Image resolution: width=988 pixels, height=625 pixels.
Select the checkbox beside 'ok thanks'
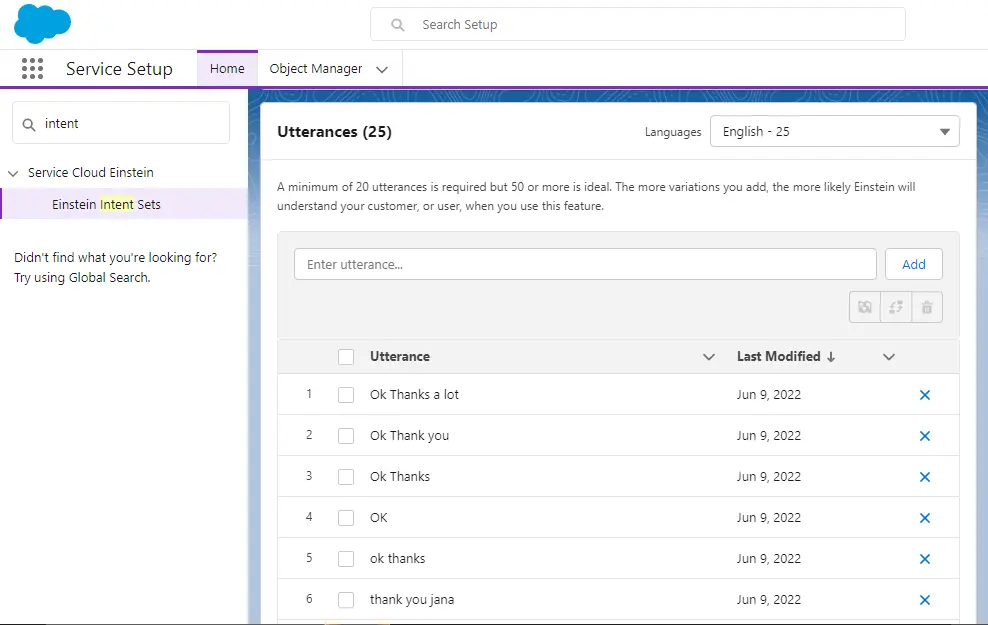tap(346, 559)
